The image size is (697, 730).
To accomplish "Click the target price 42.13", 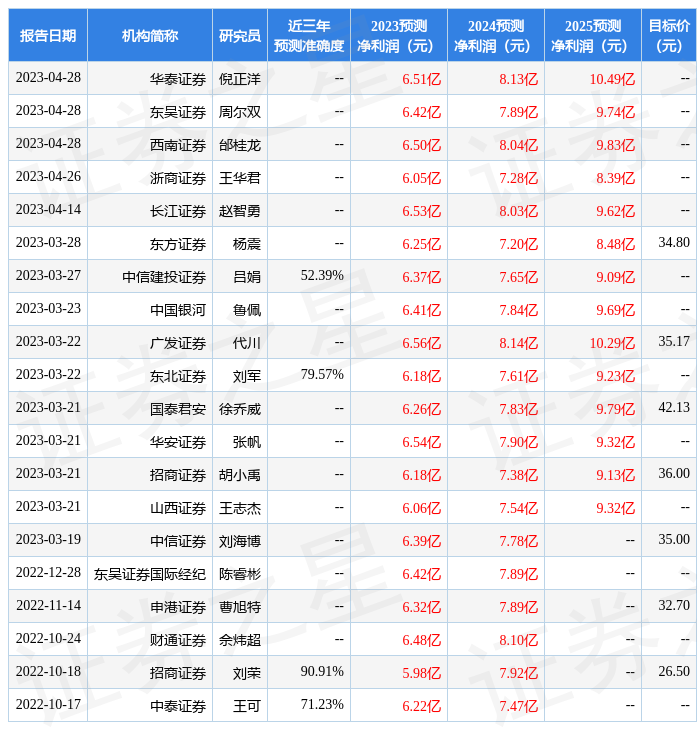I will [x=674, y=408].
